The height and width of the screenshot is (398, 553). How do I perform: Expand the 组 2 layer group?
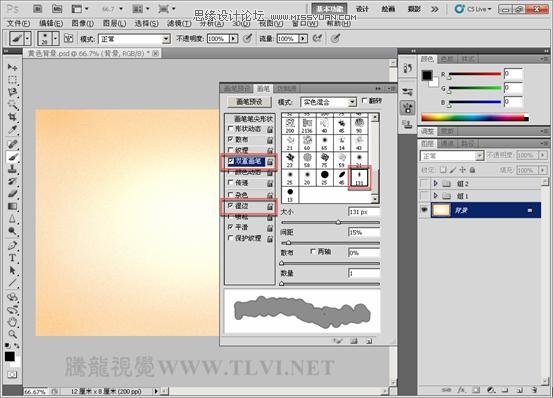tap(436, 183)
